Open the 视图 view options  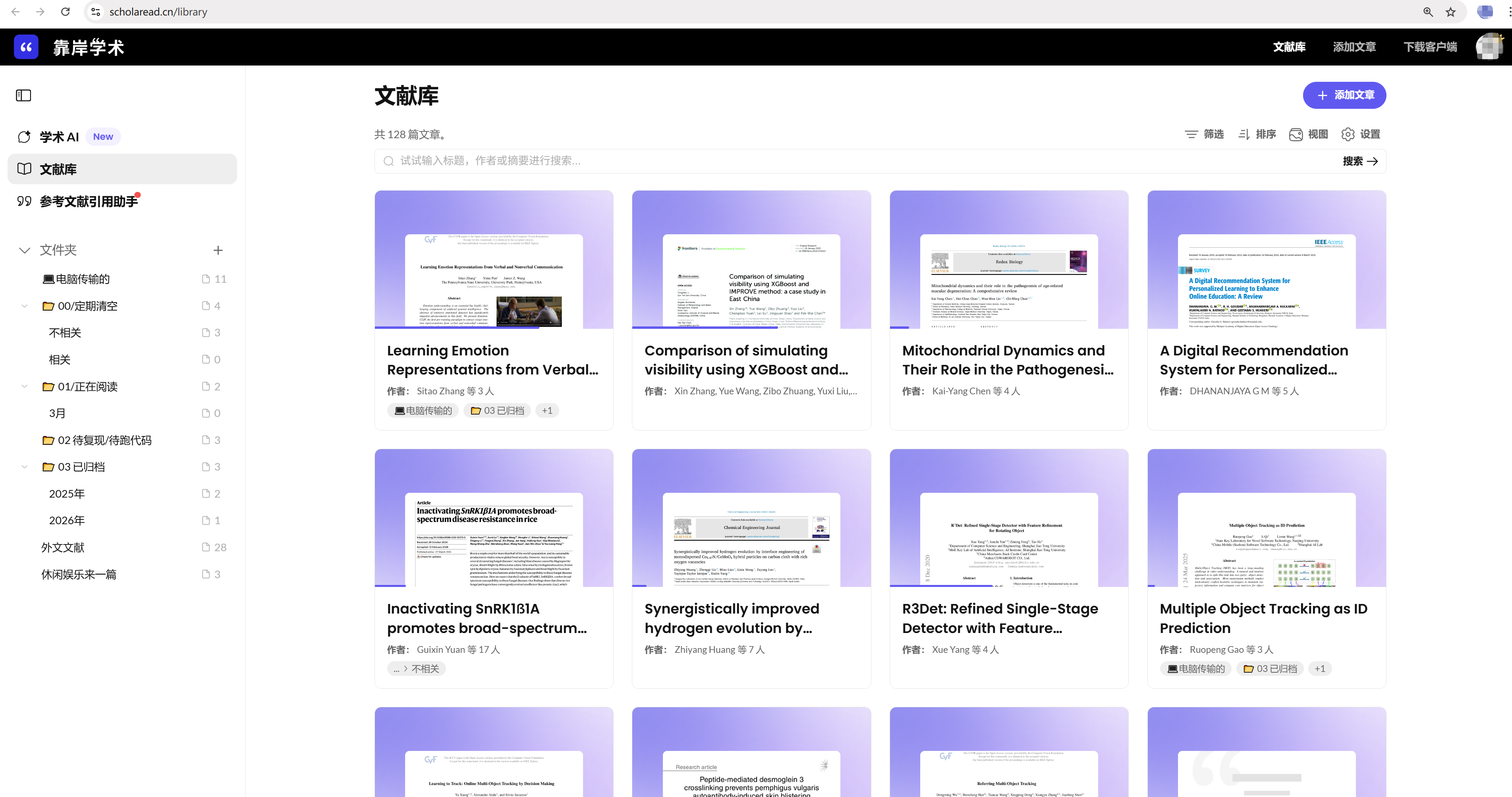click(x=1308, y=134)
